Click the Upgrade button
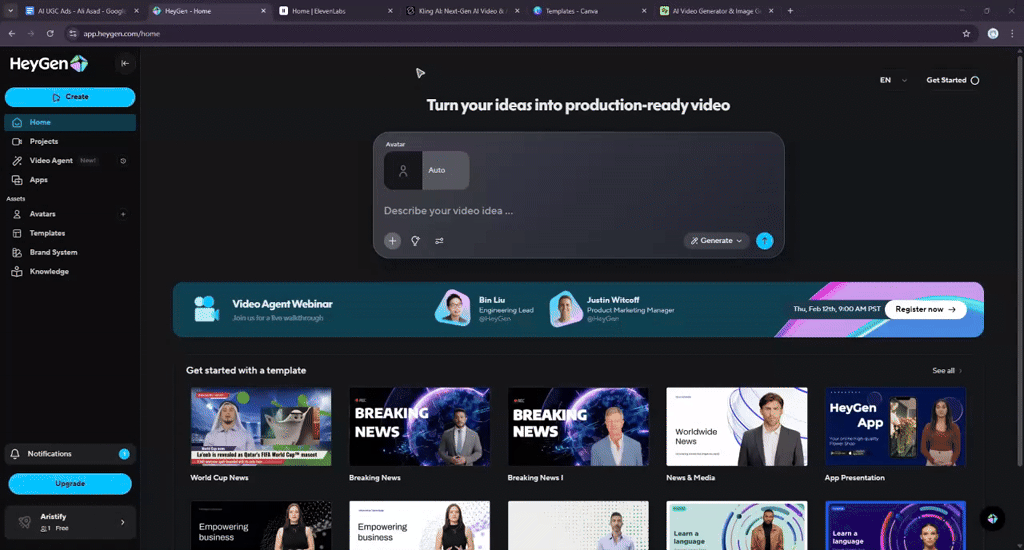Screen dimensions: 1024x550 pyautogui.click(x=70, y=484)
